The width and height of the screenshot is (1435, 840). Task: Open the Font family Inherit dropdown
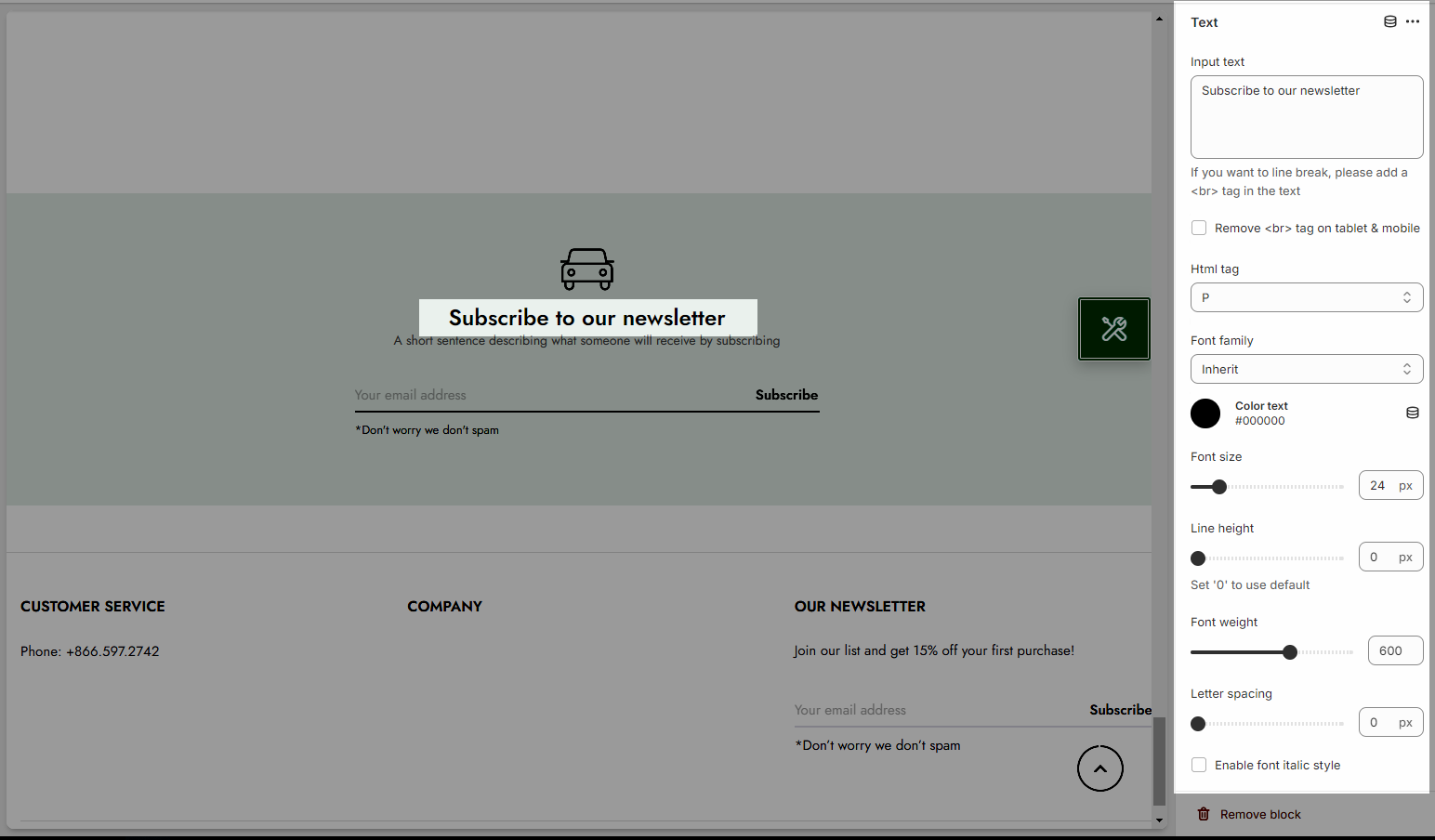[x=1307, y=369]
